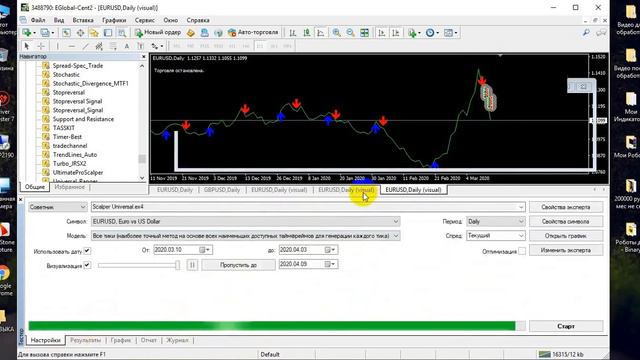The image size is (640, 360).
Task: Open the 'до' 2020.04.03 date picker
Action: (330, 250)
